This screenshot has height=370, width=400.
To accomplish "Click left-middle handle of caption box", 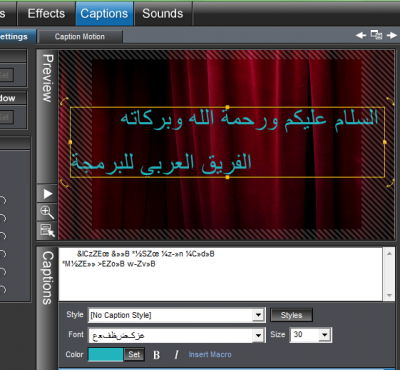I will point(70,142).
